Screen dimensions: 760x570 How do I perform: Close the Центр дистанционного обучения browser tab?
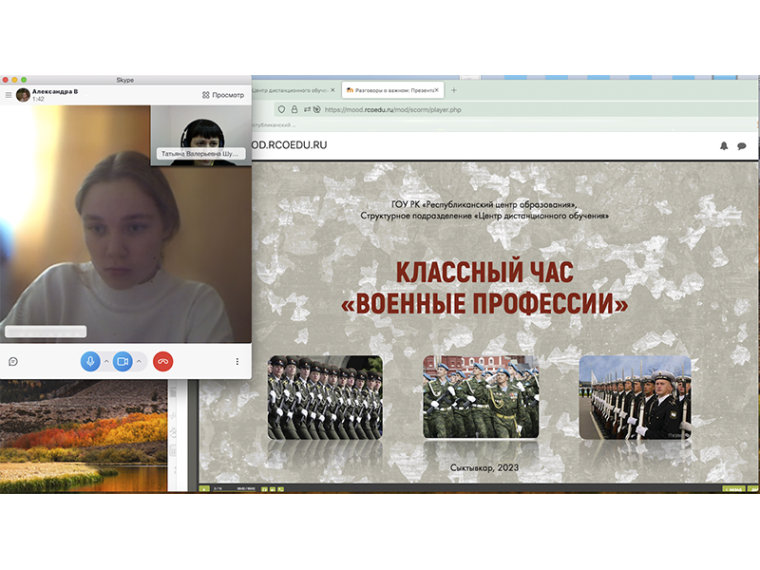(x=332, y=90)
